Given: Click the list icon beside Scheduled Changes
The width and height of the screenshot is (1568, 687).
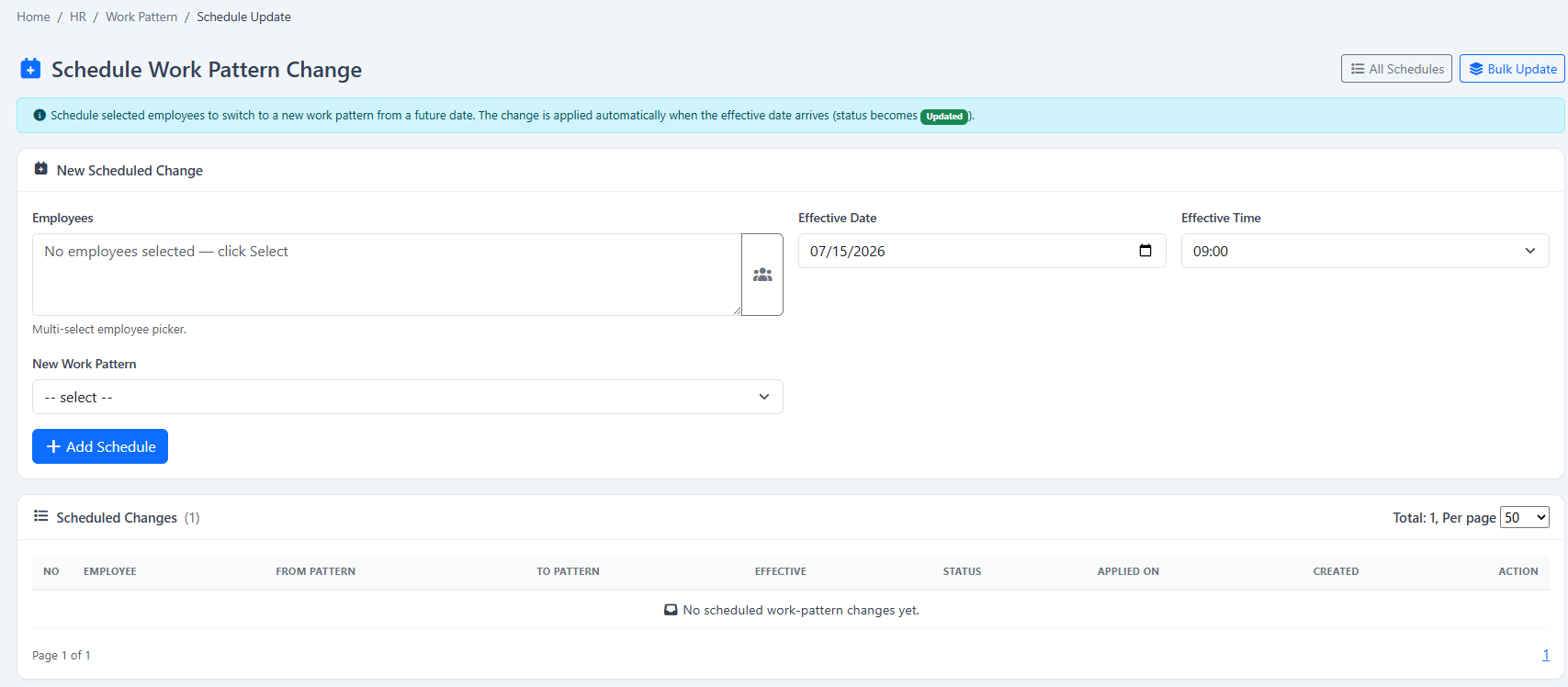Looking at the screenshot, I should point(40,516).
